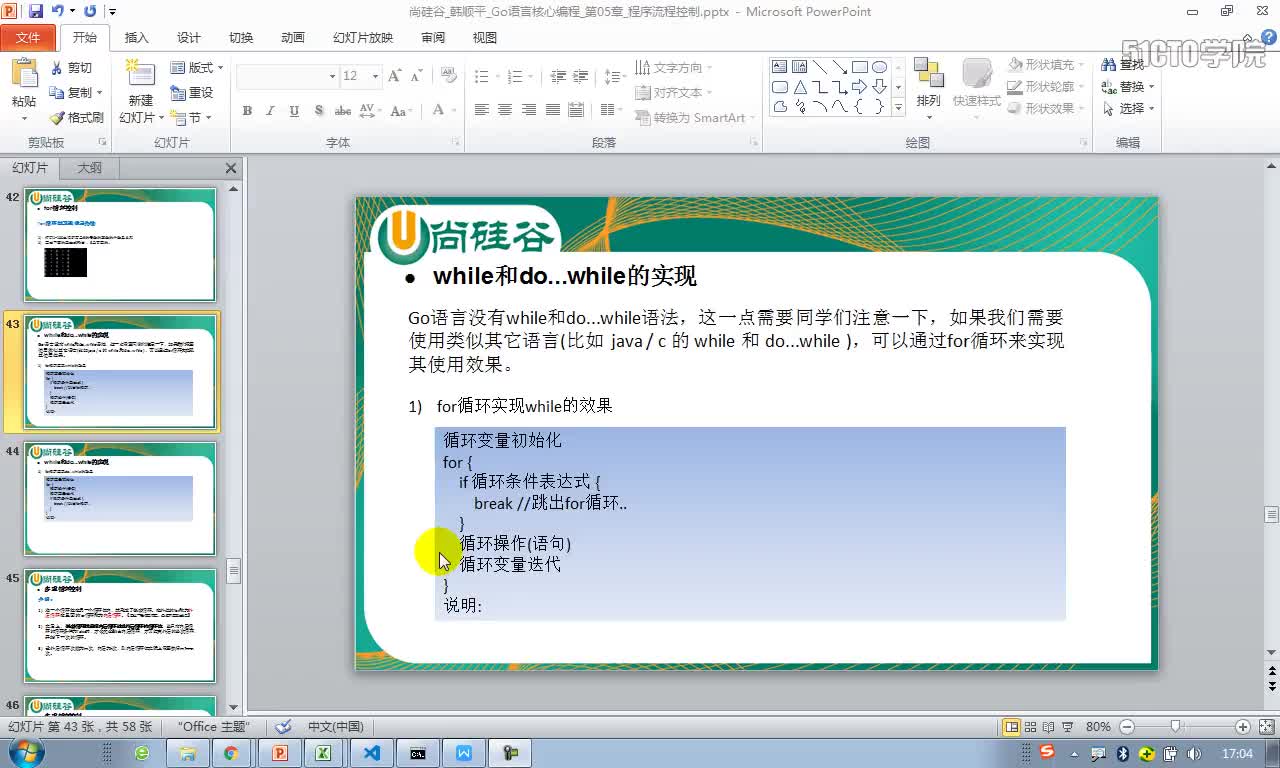Align text left in paragraph group

[481, 110]
